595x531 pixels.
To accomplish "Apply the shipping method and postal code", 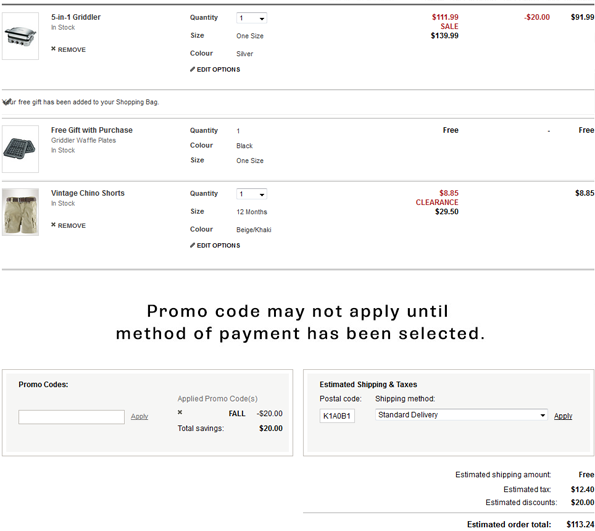I will tap(563, 416).
